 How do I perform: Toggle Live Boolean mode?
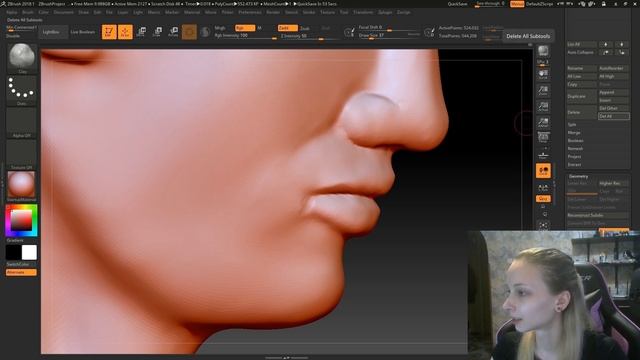[x=83, y=32]
